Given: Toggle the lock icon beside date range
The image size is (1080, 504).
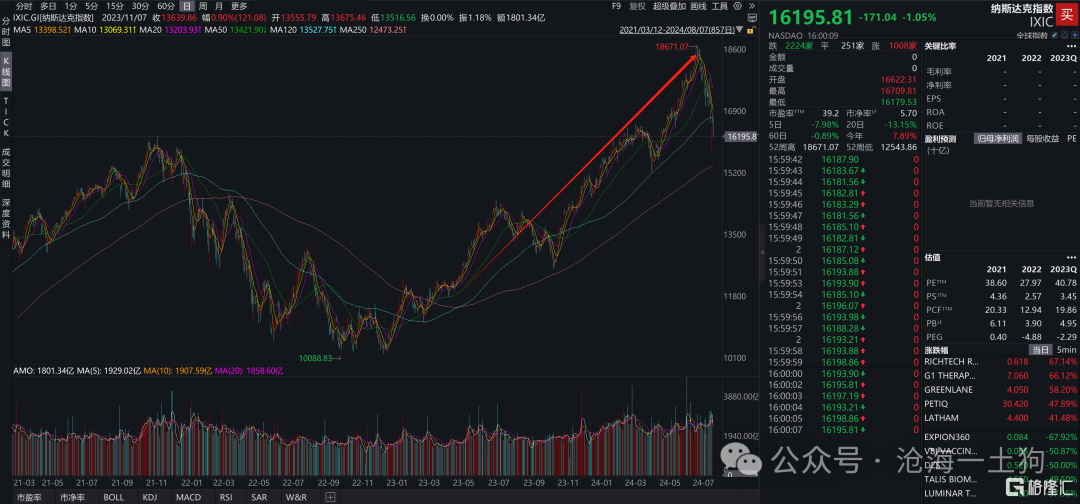Looking at the screenshot, I should 751,30.
